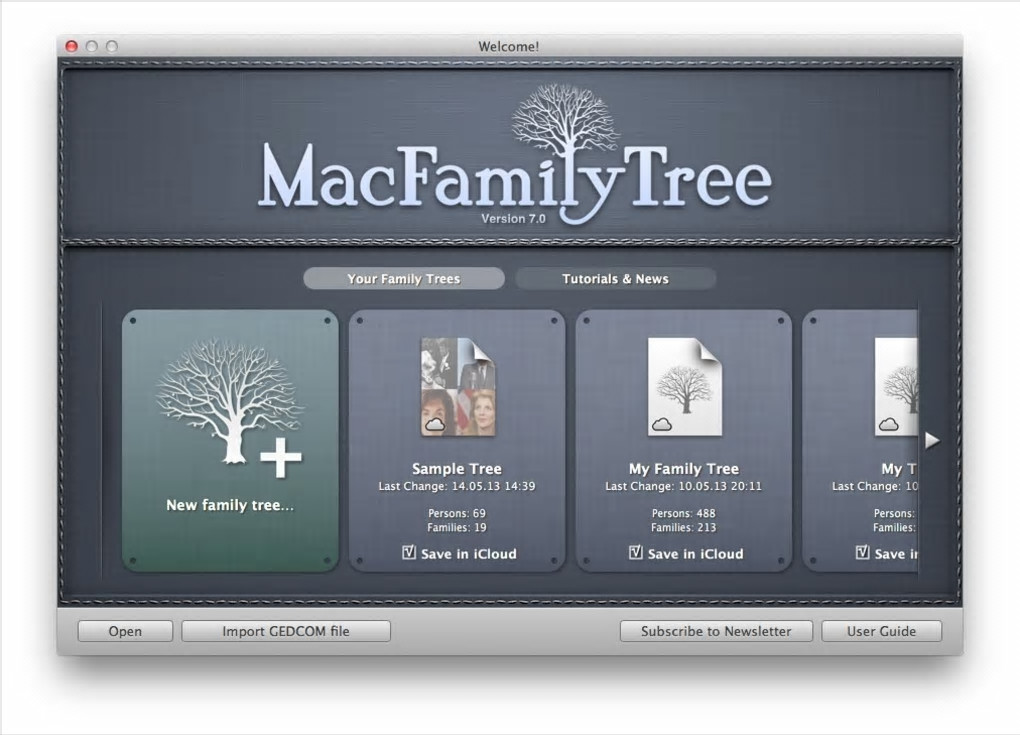
Task: Switch to the Your Family Trees tab
Action: point(404,278)
